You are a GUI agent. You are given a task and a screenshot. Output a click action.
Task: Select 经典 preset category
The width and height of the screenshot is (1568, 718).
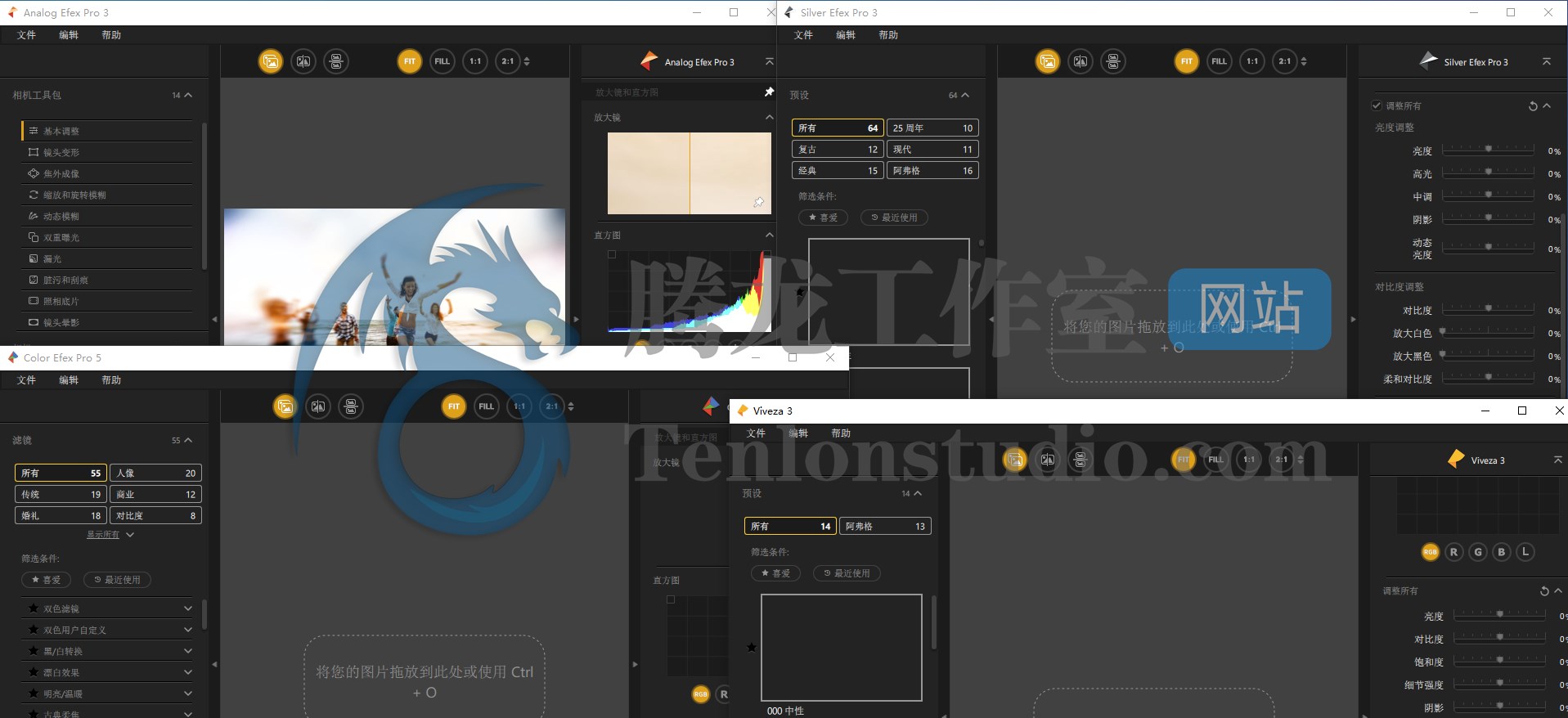coord(838,171)
